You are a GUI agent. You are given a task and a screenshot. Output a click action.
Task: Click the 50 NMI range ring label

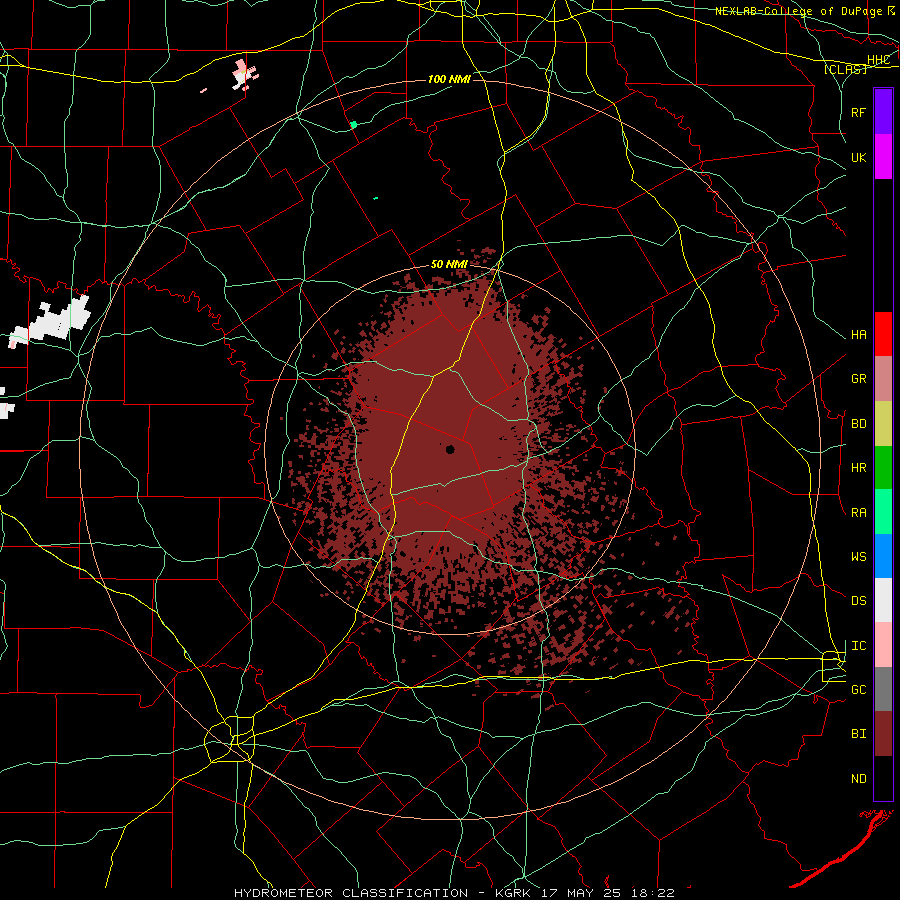[449, 264]
